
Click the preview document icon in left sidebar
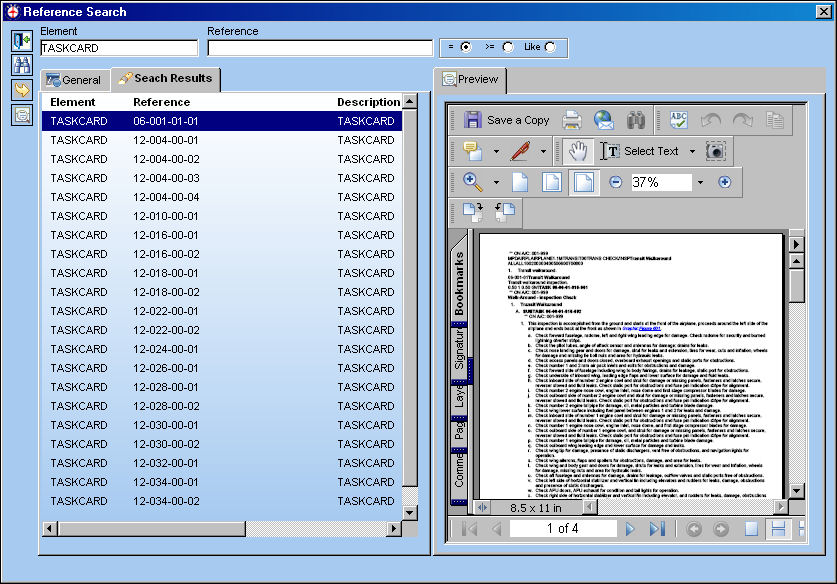coord(22,115)
